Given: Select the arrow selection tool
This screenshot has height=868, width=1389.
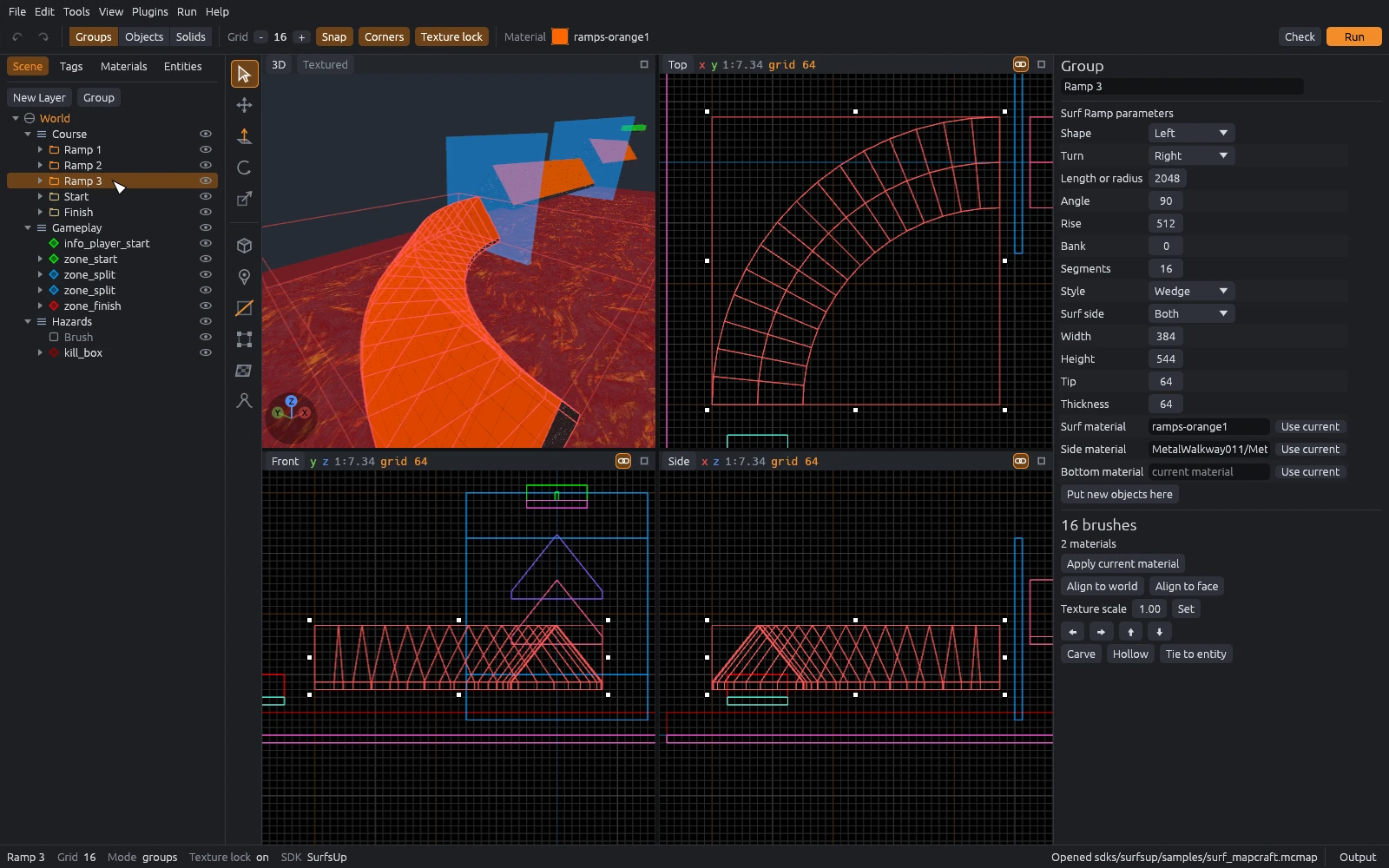Looking at the screenshot, I should (x=244, y=74).
